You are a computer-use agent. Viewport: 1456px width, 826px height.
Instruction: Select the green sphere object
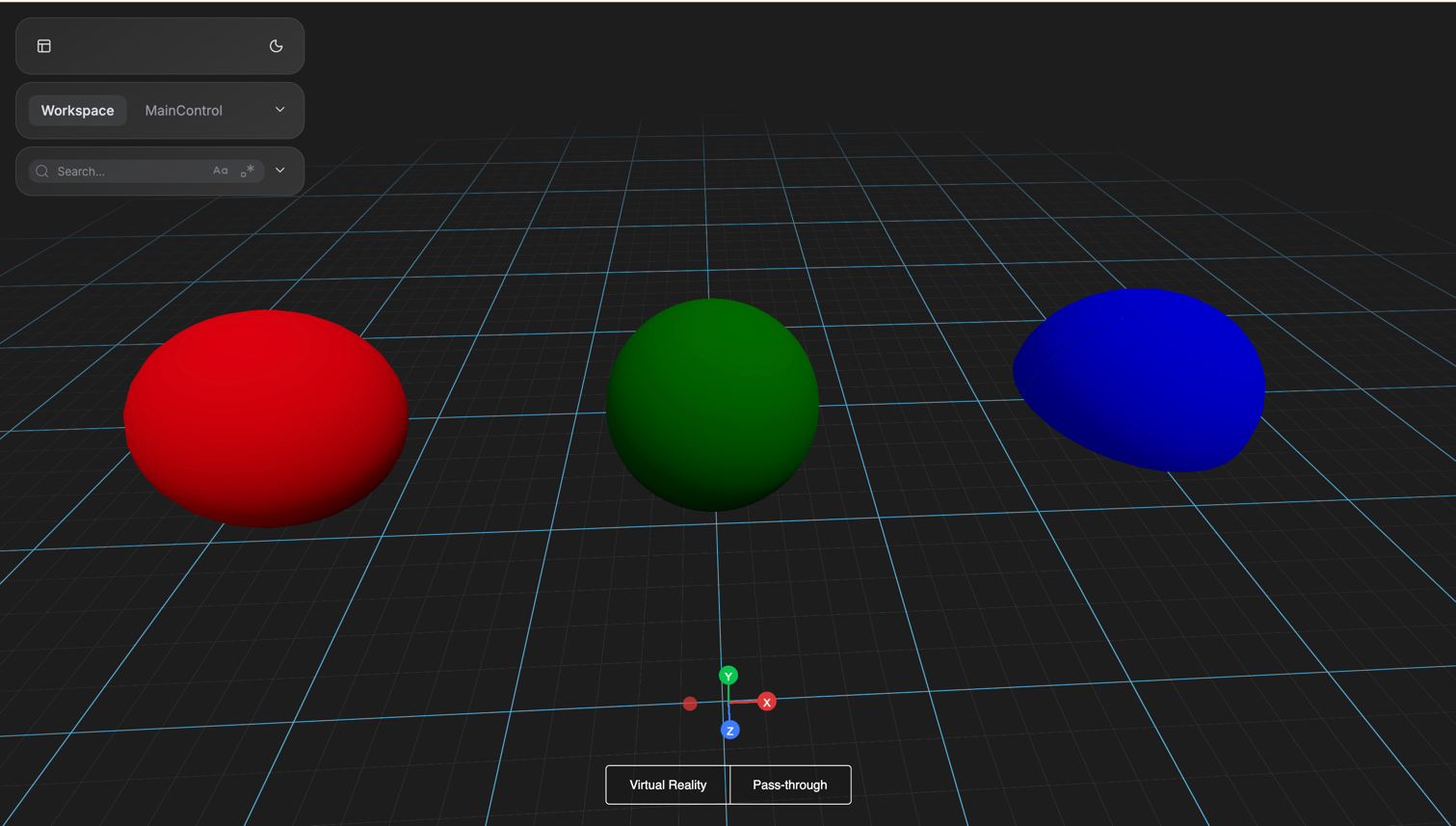click(712, 405)
